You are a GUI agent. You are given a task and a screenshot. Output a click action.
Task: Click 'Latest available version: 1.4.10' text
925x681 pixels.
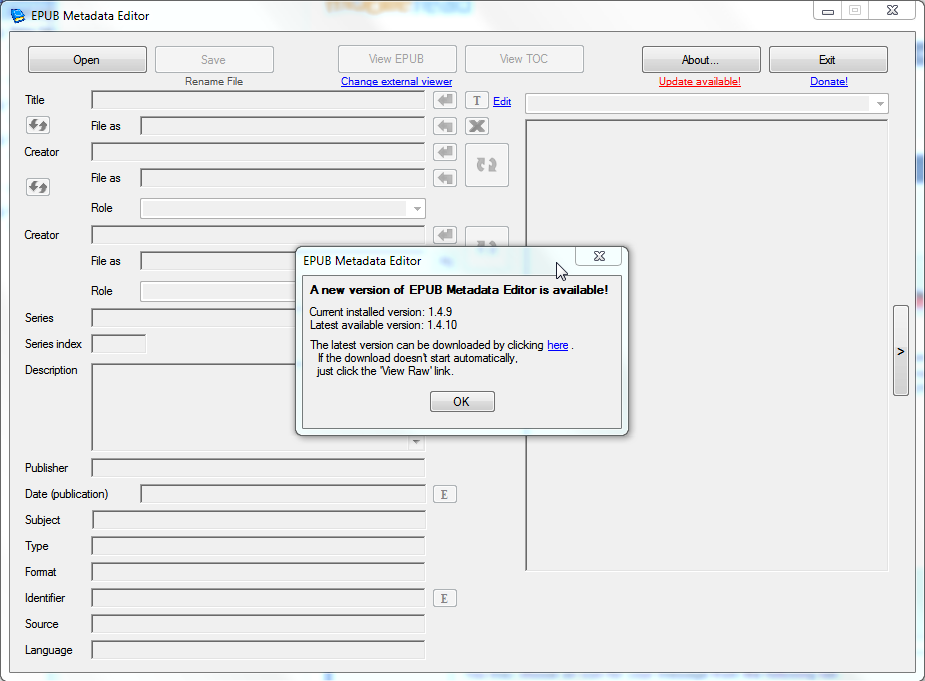click(383, 325)
